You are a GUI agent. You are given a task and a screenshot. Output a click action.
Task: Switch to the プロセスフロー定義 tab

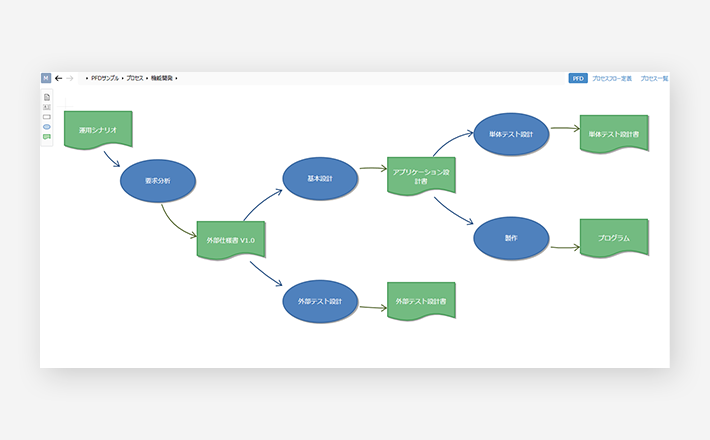coord(612,78)
